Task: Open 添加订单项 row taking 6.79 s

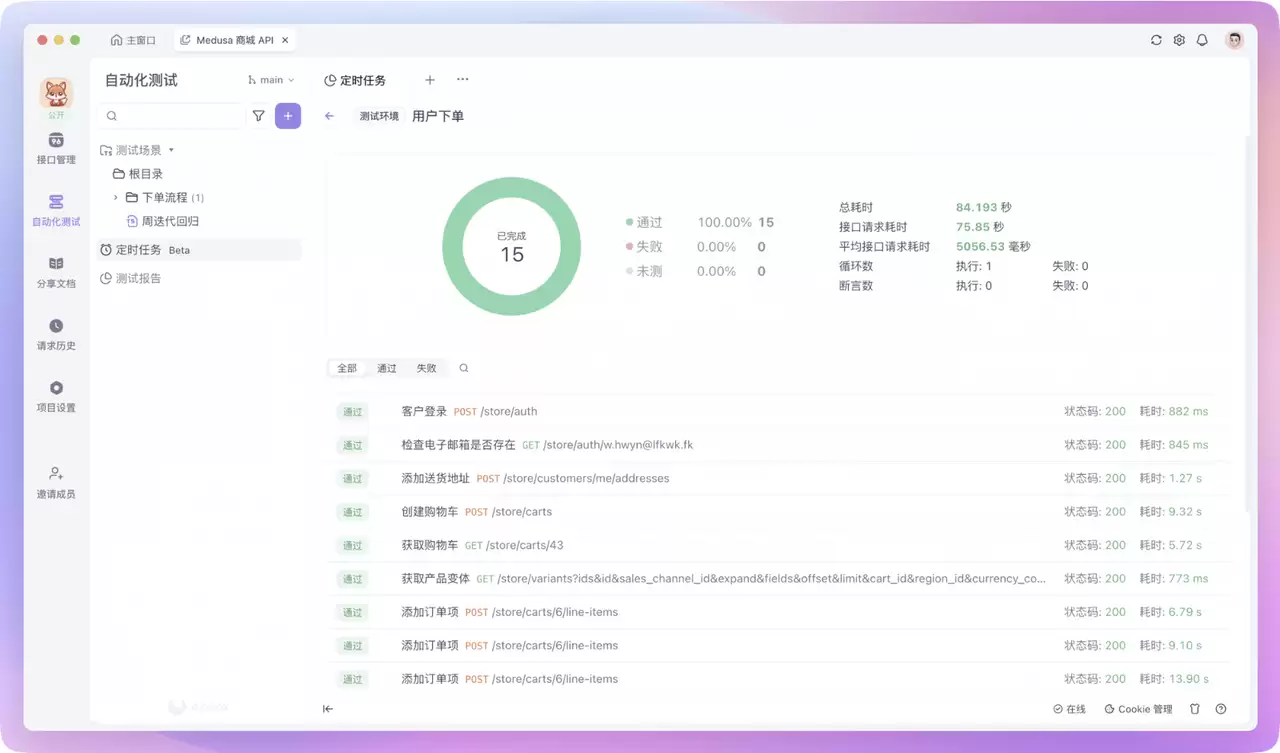Action: point(779,612)
